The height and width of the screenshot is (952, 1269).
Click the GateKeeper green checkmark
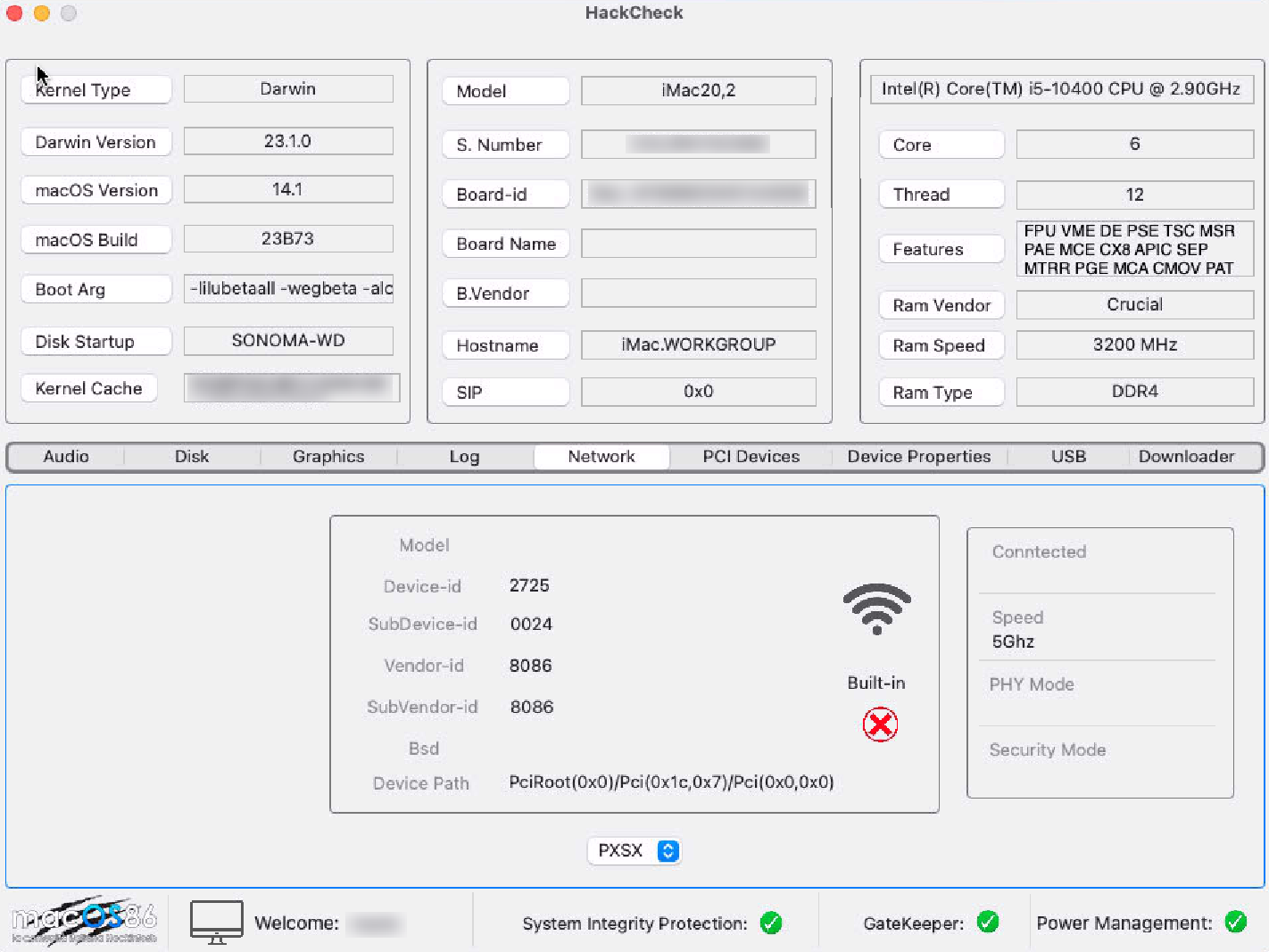click(988, 922)
